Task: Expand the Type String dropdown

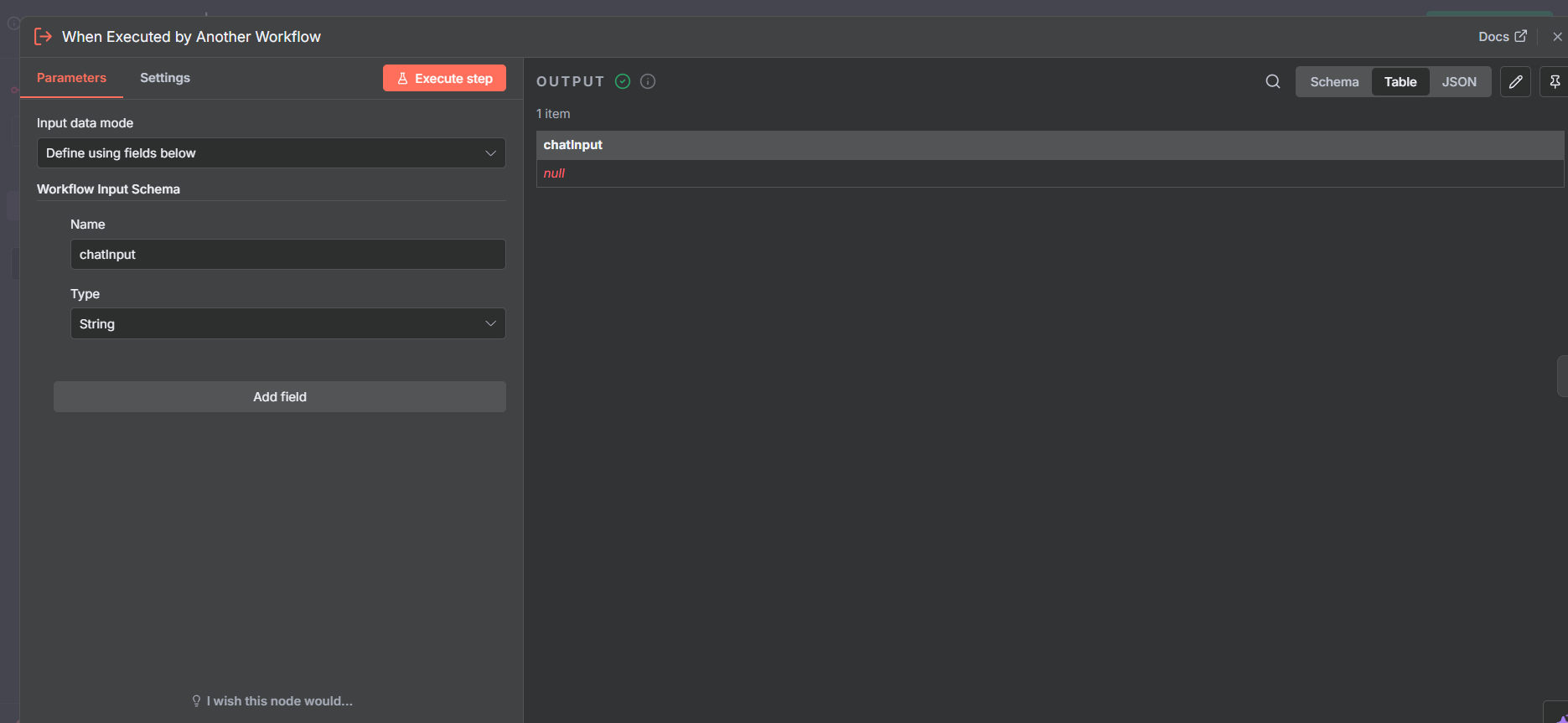Action: point(287,324)
